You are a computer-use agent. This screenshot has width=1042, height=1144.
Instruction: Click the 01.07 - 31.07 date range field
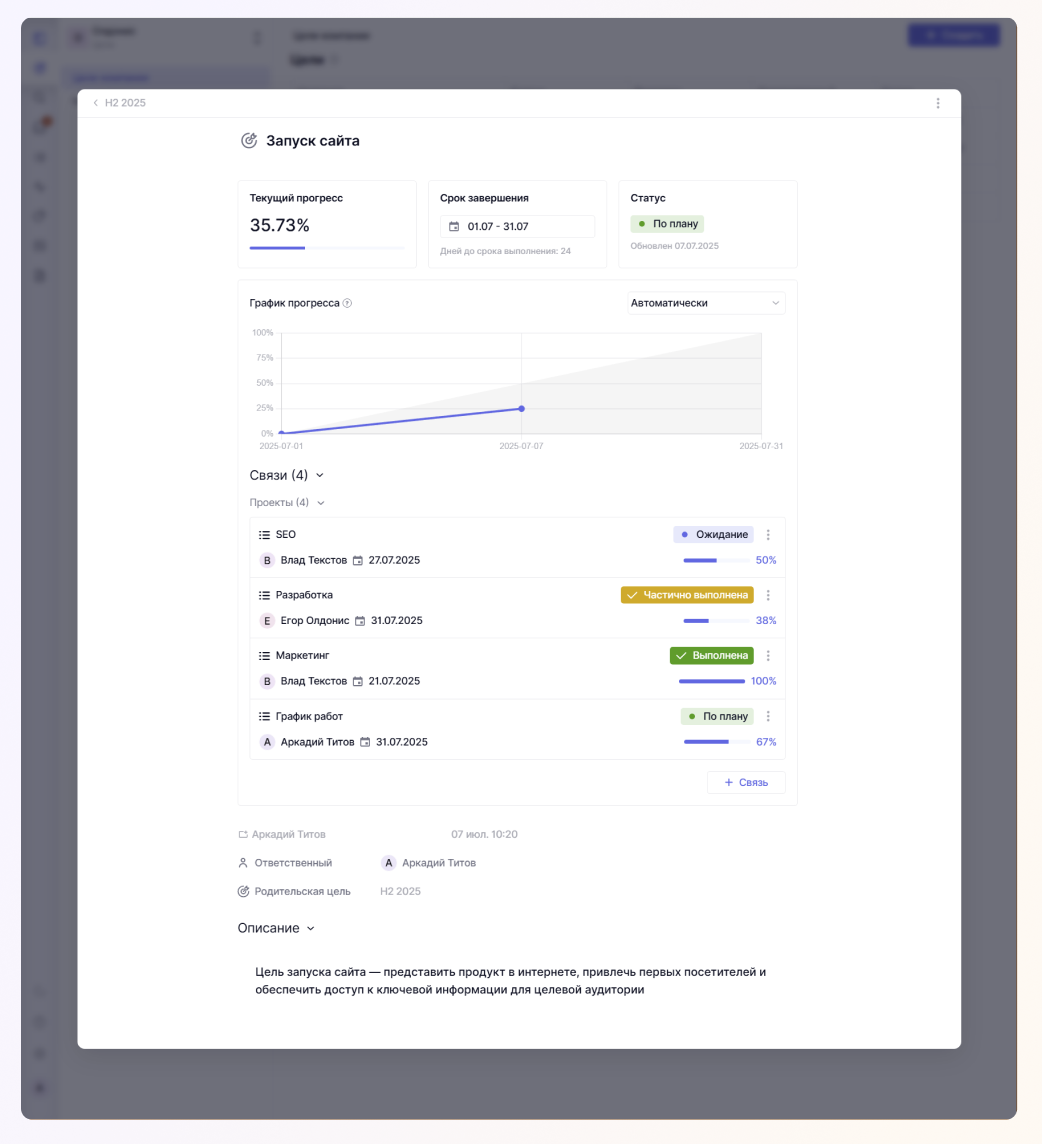518,227
